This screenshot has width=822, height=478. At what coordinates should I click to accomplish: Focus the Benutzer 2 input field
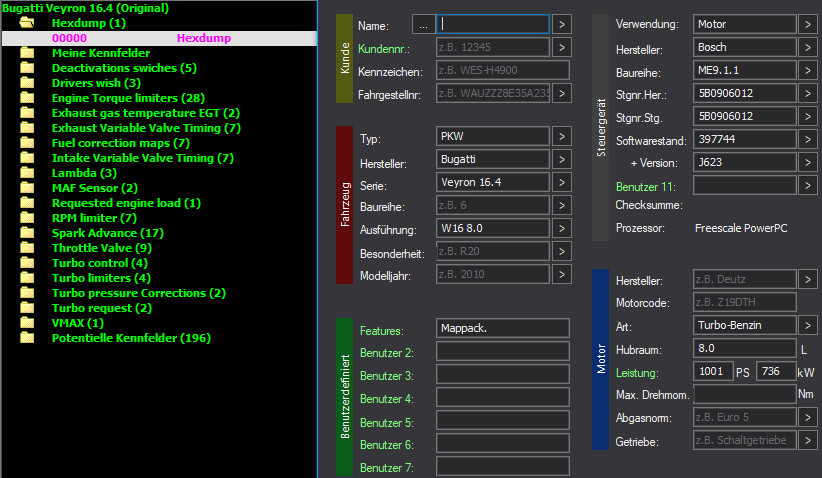click(503, 351)
